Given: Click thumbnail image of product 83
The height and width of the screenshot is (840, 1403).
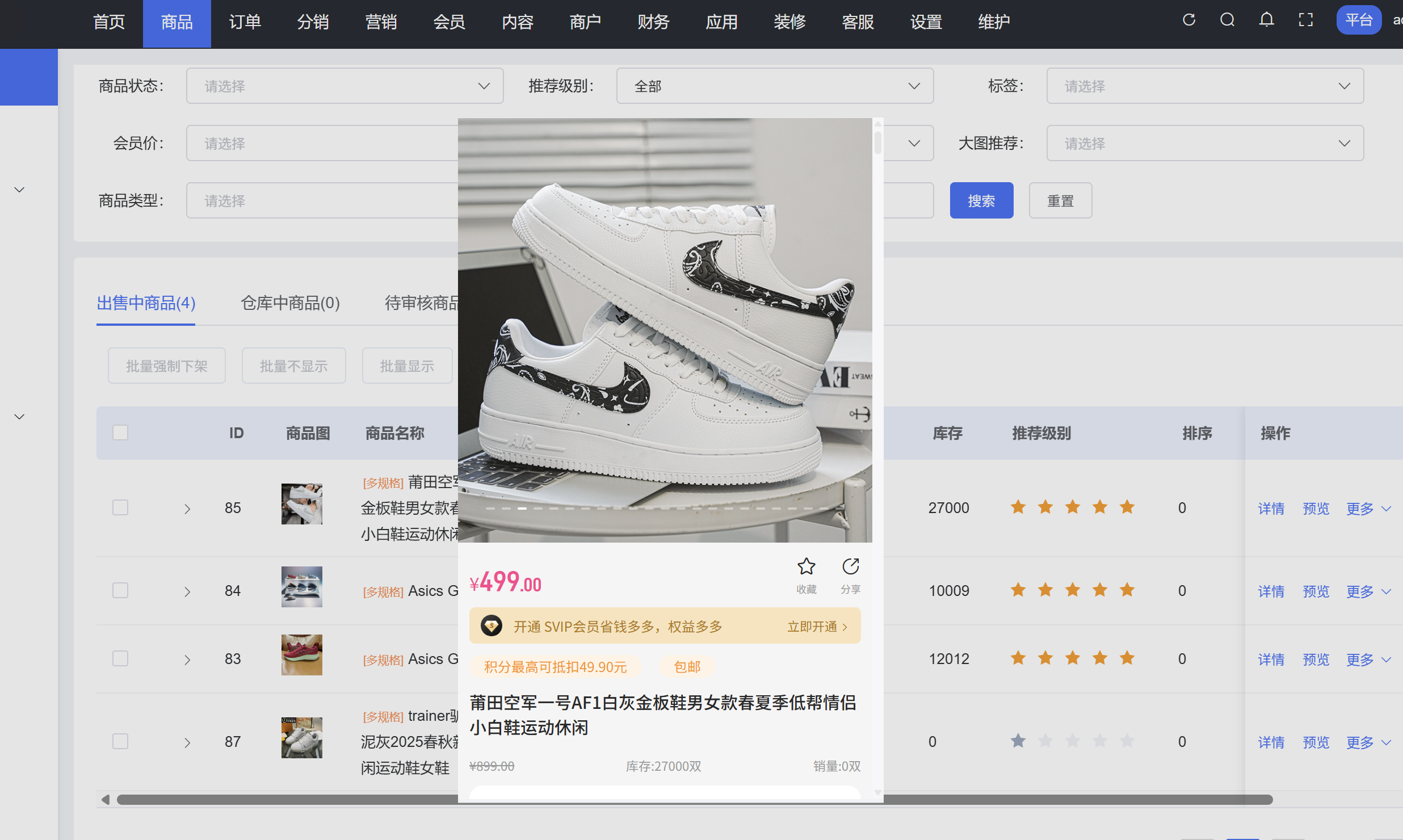Looking at the screenshot, I should pyautogui.click(x=301, y=655).
